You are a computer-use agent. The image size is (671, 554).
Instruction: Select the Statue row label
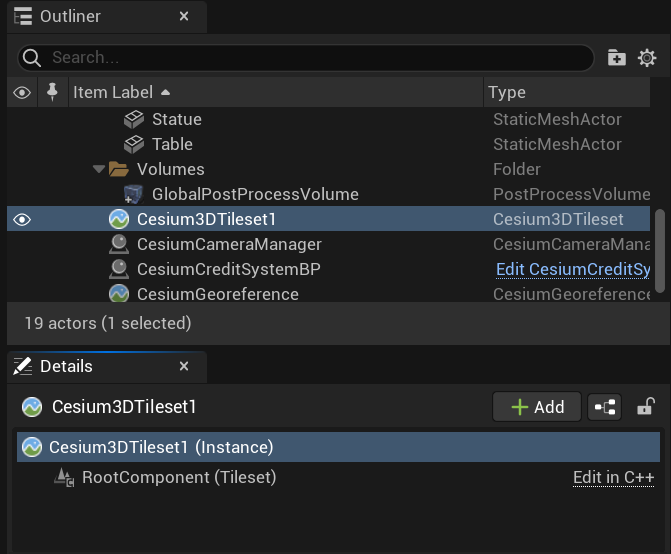pos(177,119)
